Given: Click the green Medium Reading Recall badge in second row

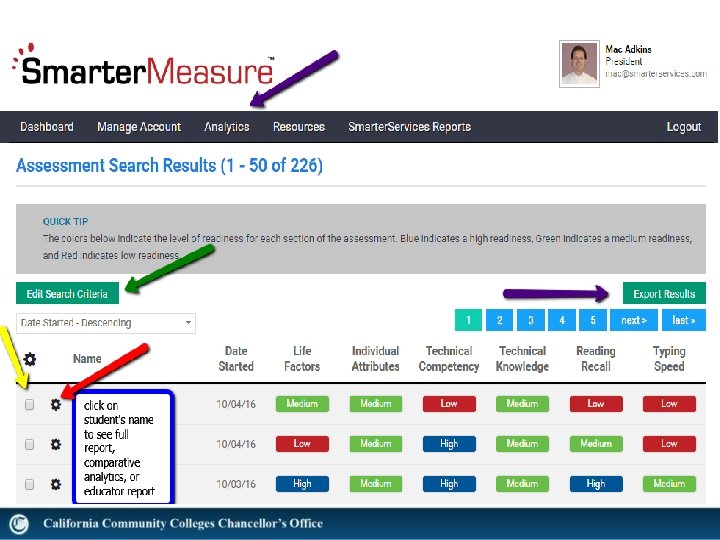Looking at the screenshot, I should click(x=596, y=444).
